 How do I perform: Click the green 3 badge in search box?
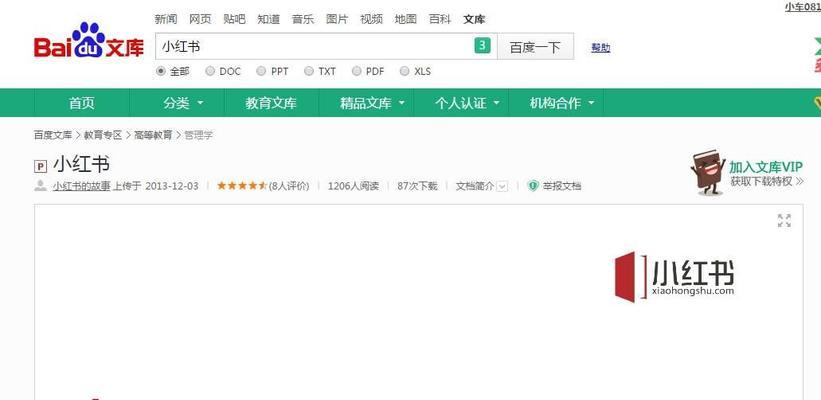tap(482, 46)
